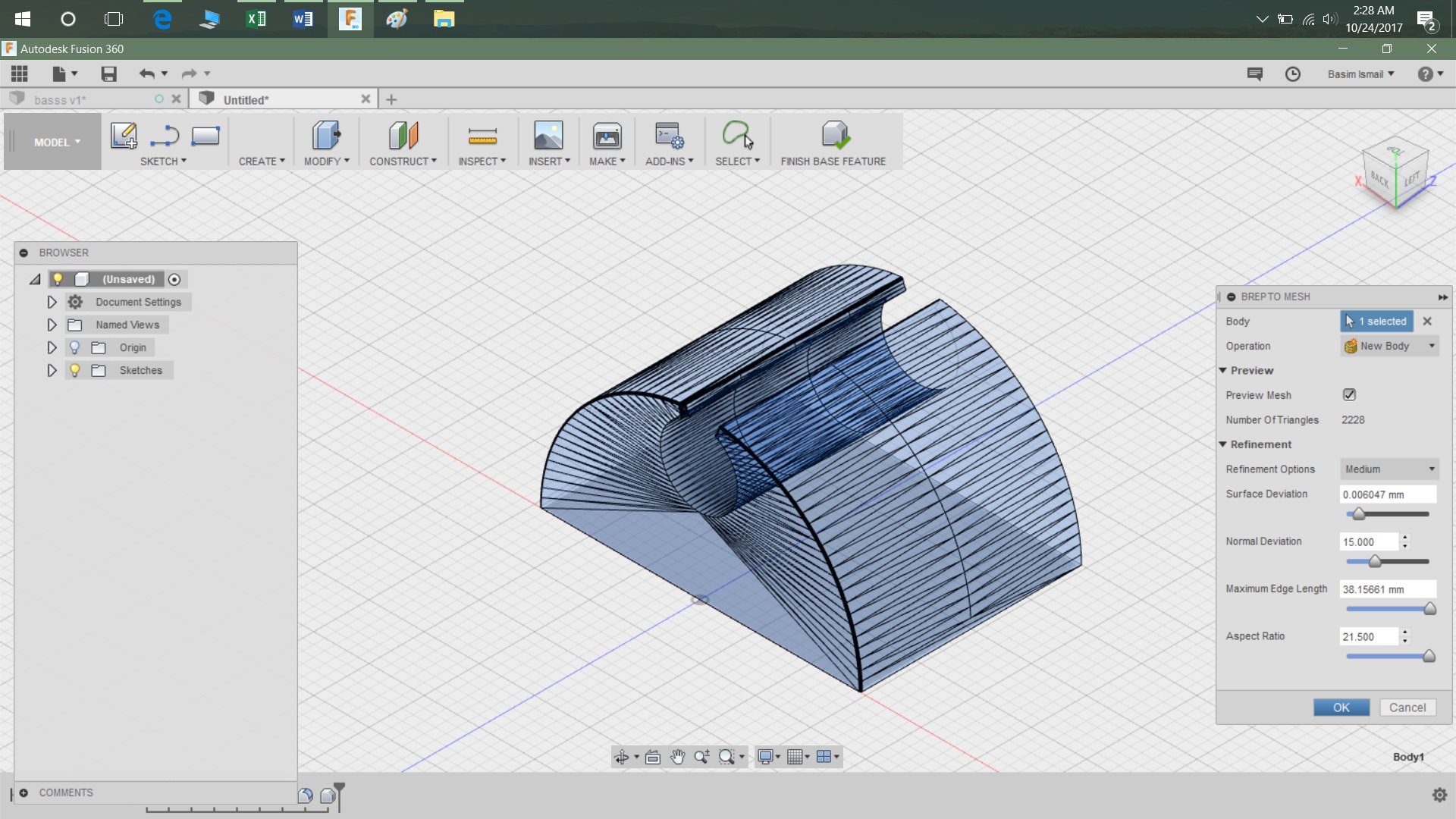Viewport: 1456px width, 819px height.
Task: Click the Zoom tool icon
Action: (701, 757)
